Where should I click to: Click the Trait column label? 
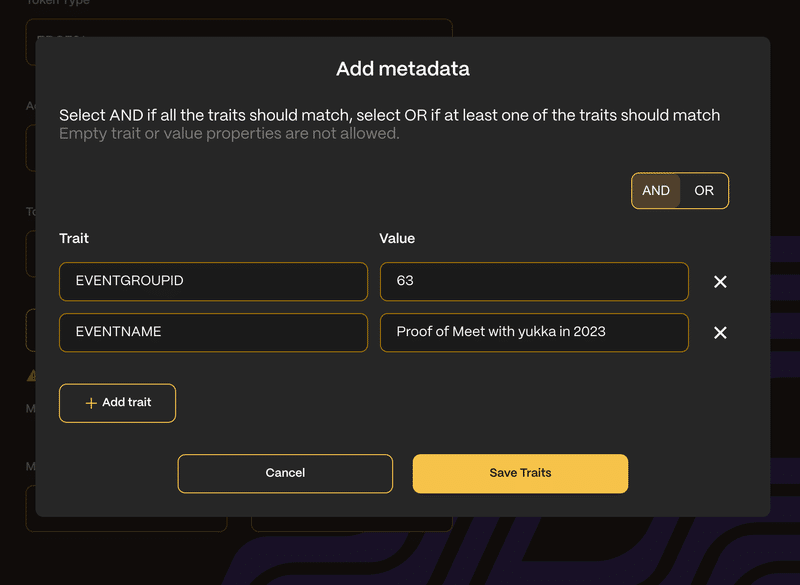(x=74, y=238)
